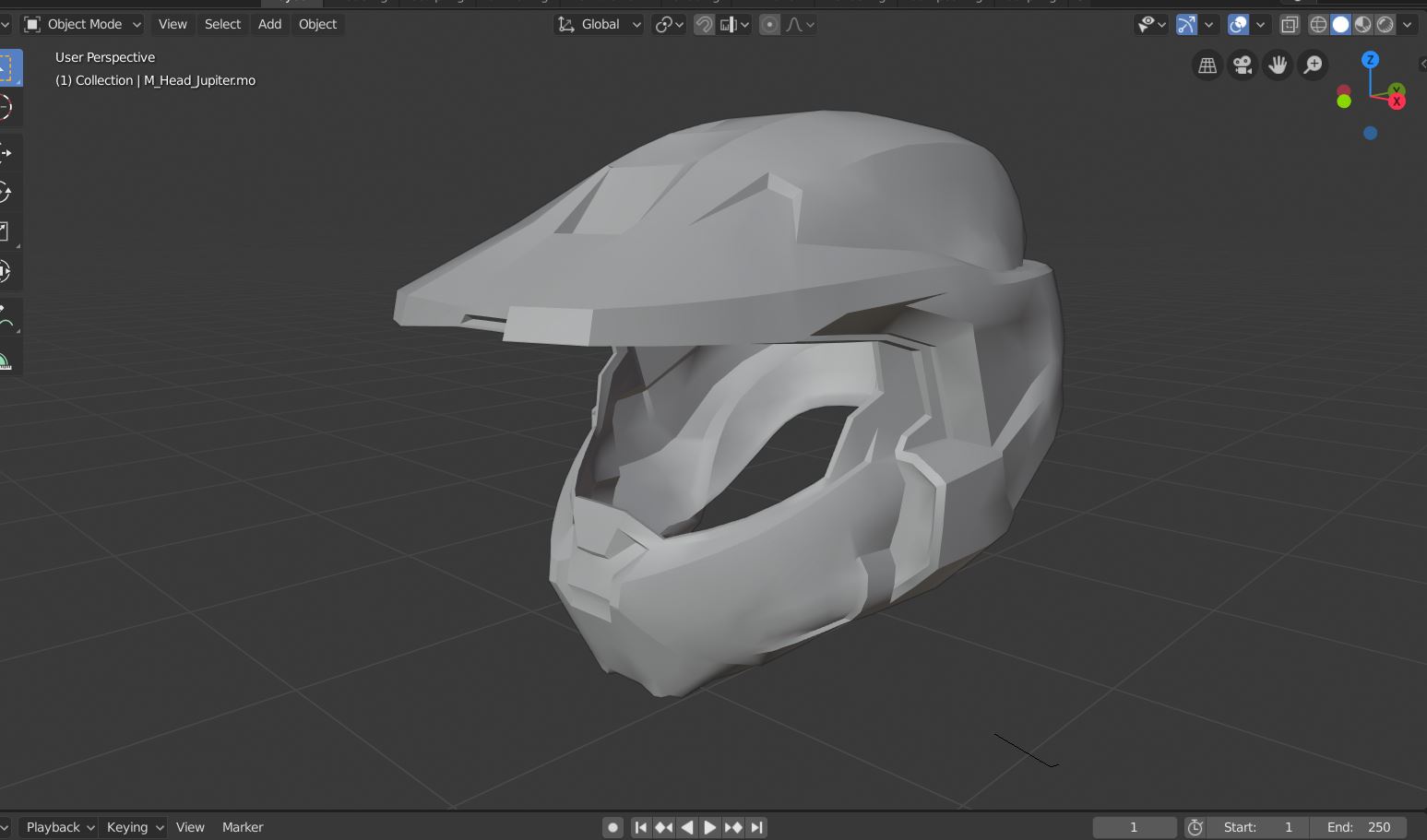
Task: Open the Select menu
Action: [222, 25]
